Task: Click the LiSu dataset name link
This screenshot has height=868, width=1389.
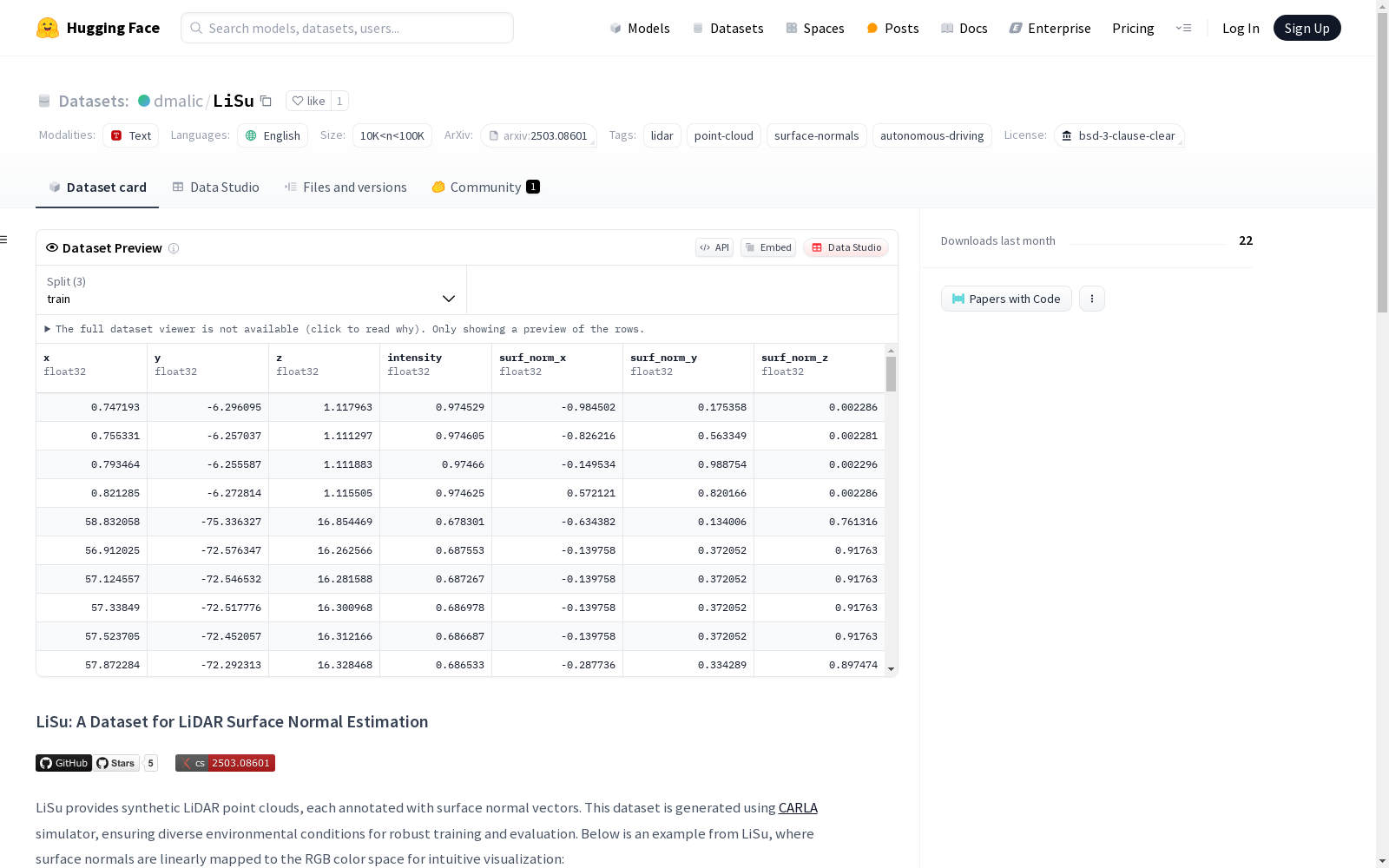Action: 234,101
